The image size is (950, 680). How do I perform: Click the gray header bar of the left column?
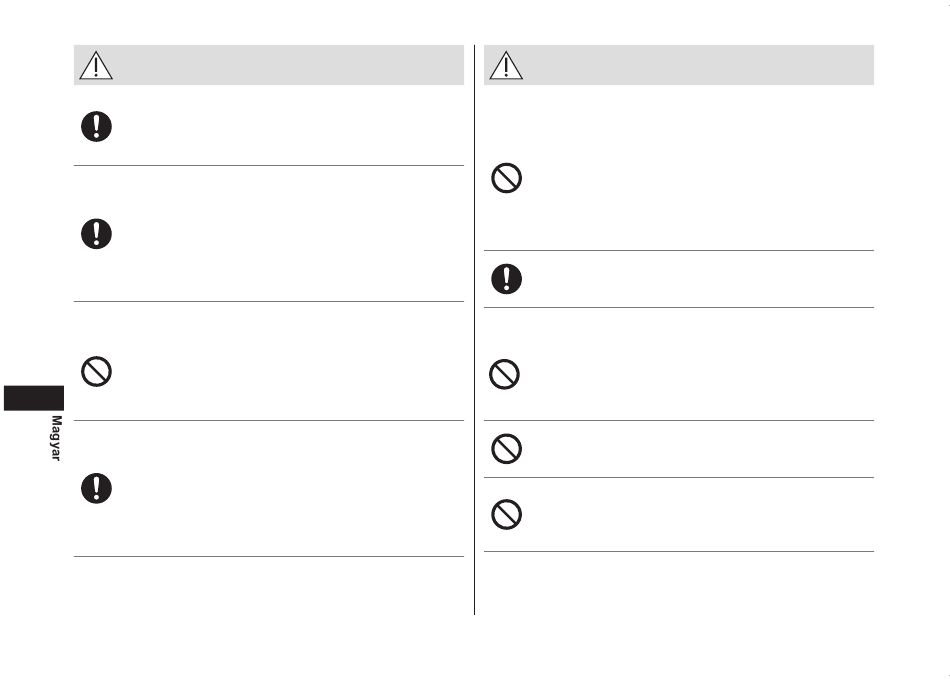269,65
